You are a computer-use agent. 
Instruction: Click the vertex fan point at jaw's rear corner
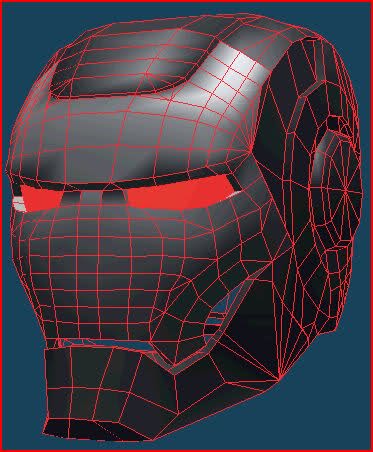coord(278,380)
